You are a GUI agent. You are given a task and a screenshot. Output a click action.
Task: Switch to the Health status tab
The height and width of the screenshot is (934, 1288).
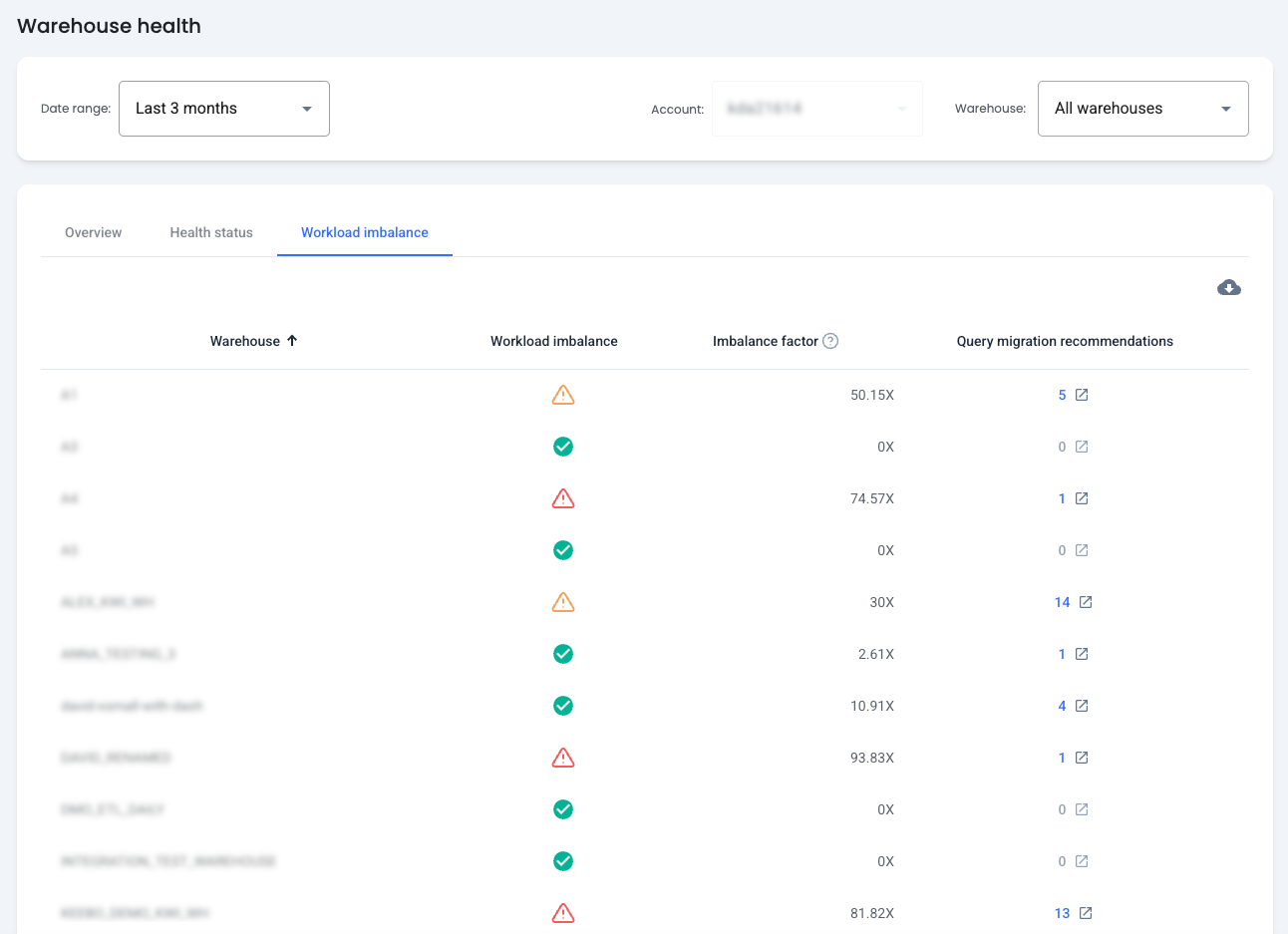click(x=211, y=232)
